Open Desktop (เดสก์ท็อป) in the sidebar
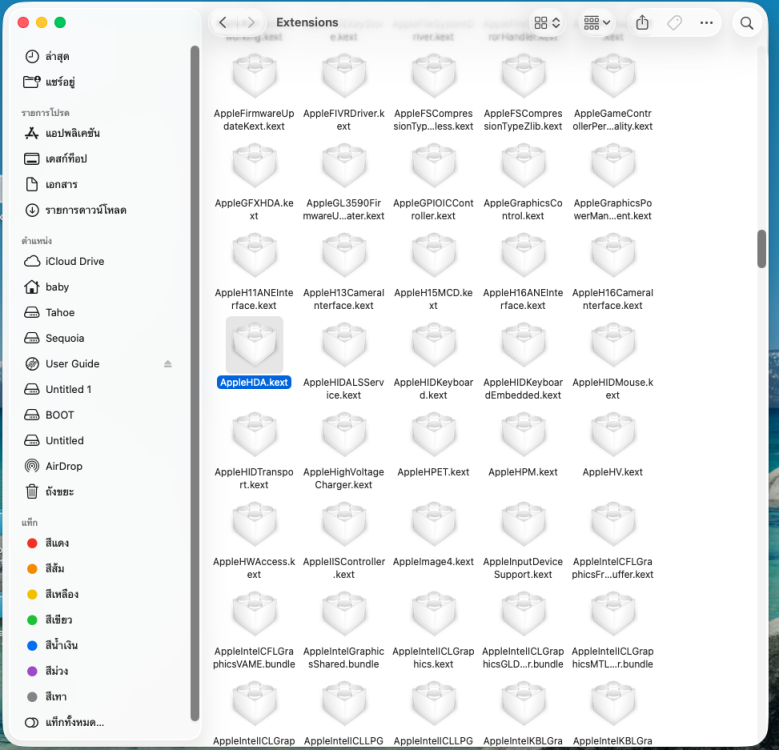This screenshot has width=779, height=750. tap(99, 159)
